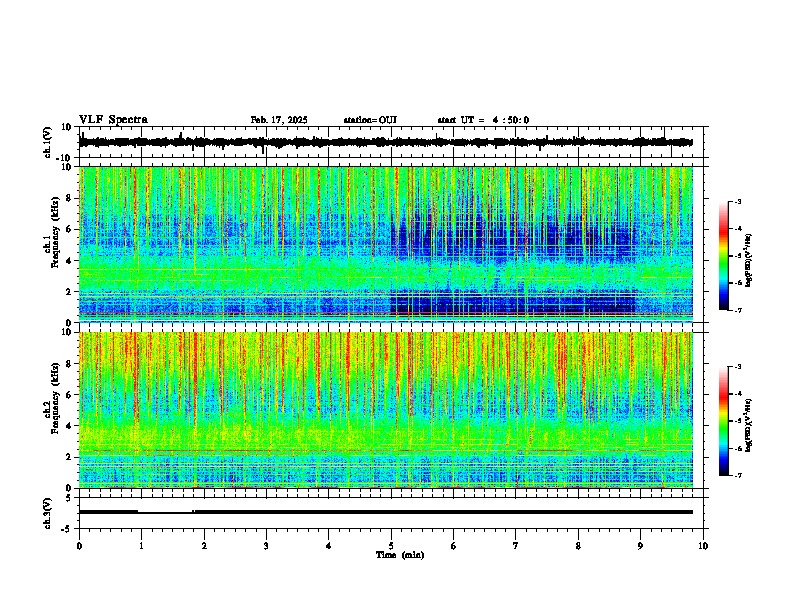
Task: Click the ch.1 waveform "-10" tick label
Action: point(65,158)
